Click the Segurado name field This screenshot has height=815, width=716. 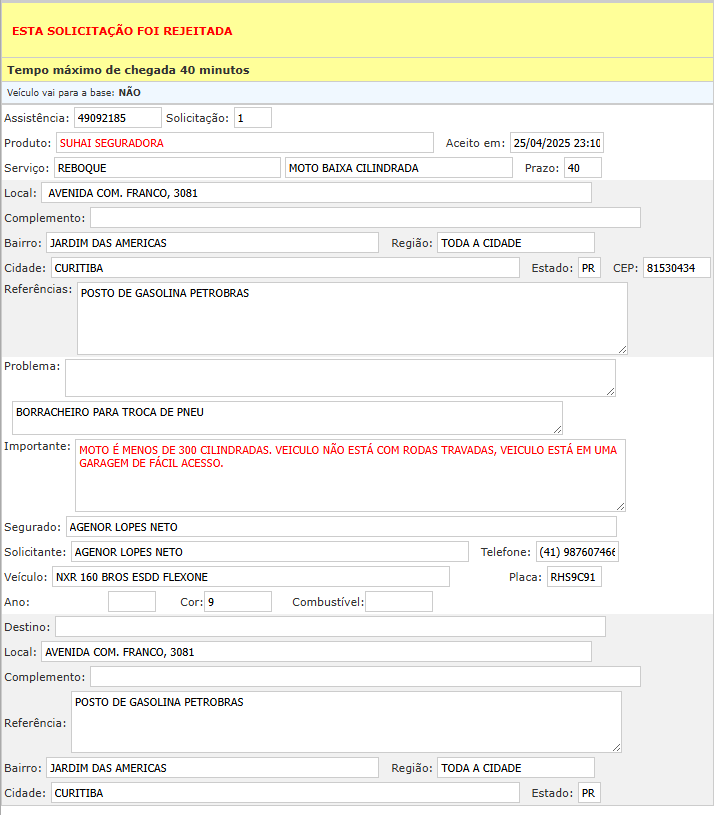coord(340,527)
